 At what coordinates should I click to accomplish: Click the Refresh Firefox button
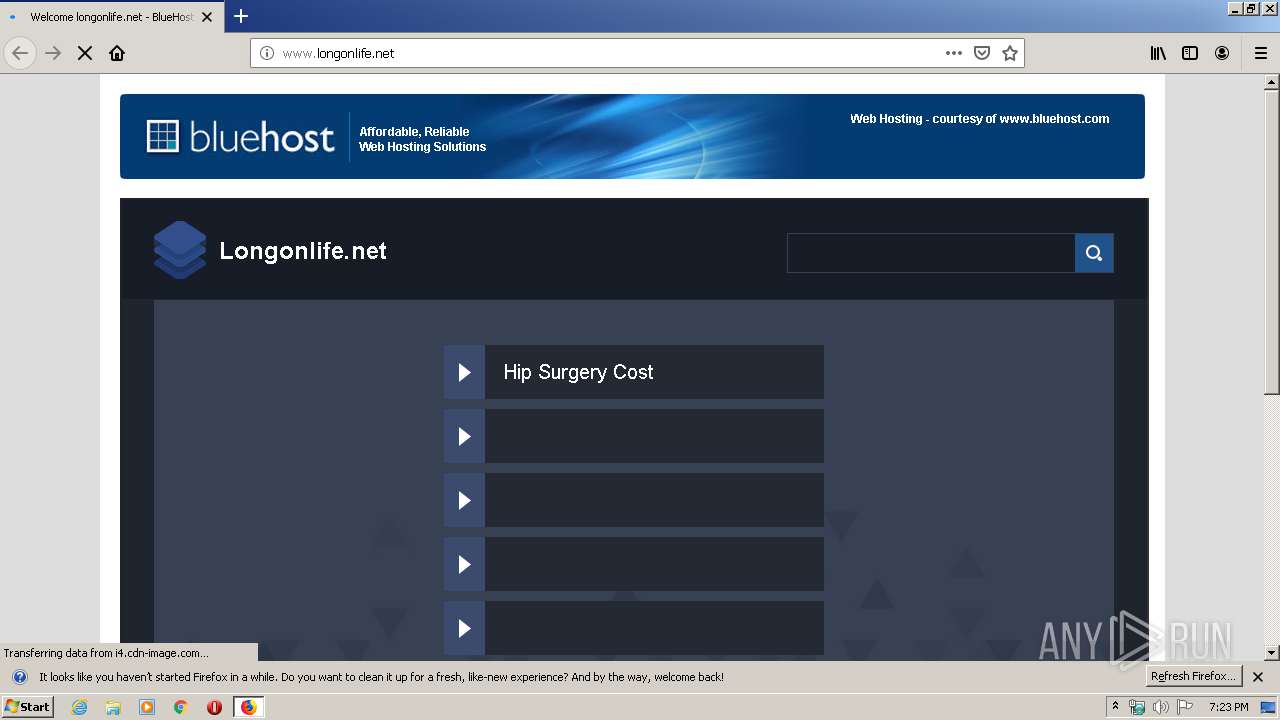pyautogui.click(x=1194, y=677)
